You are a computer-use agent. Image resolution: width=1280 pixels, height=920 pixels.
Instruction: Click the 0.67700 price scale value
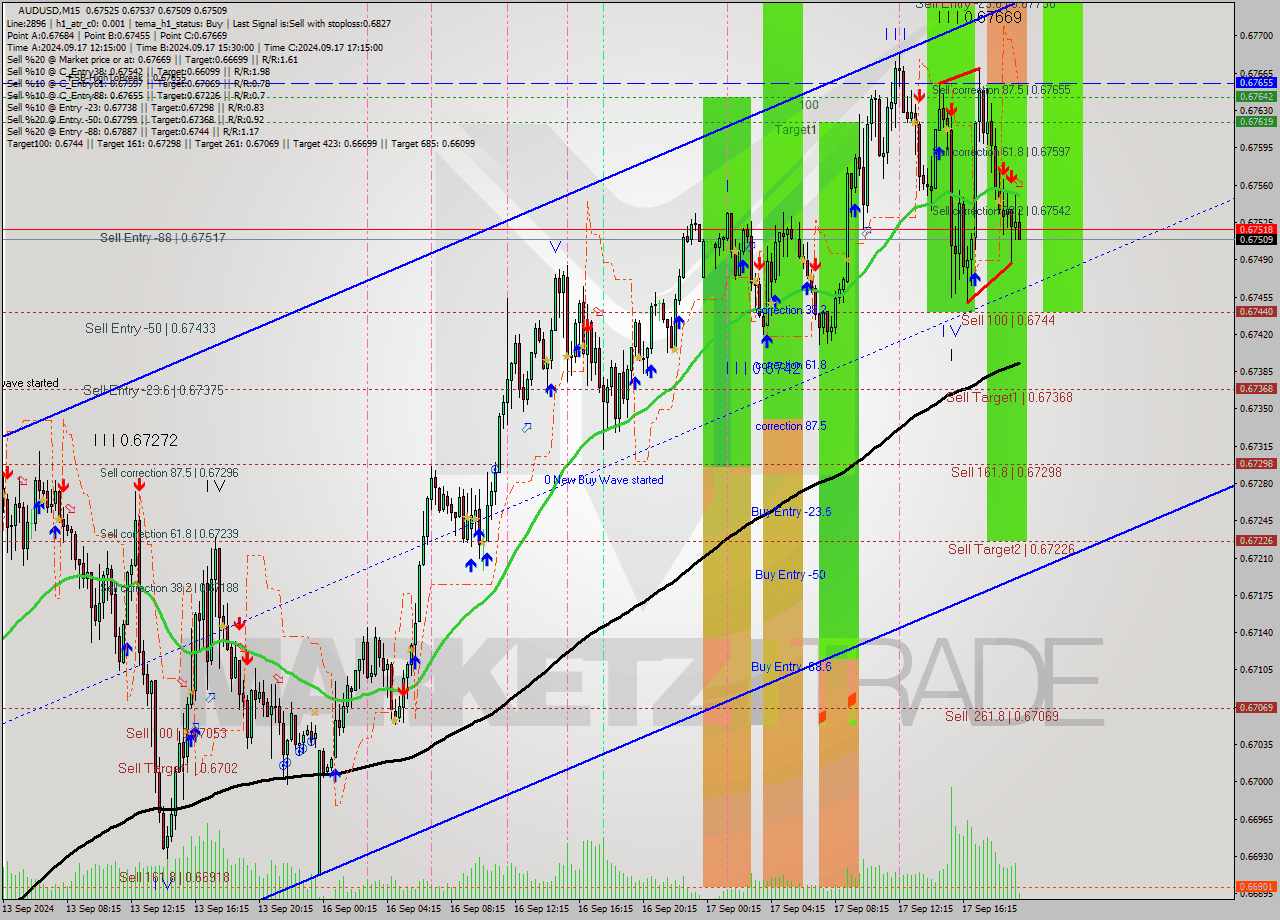point(1255,36)
